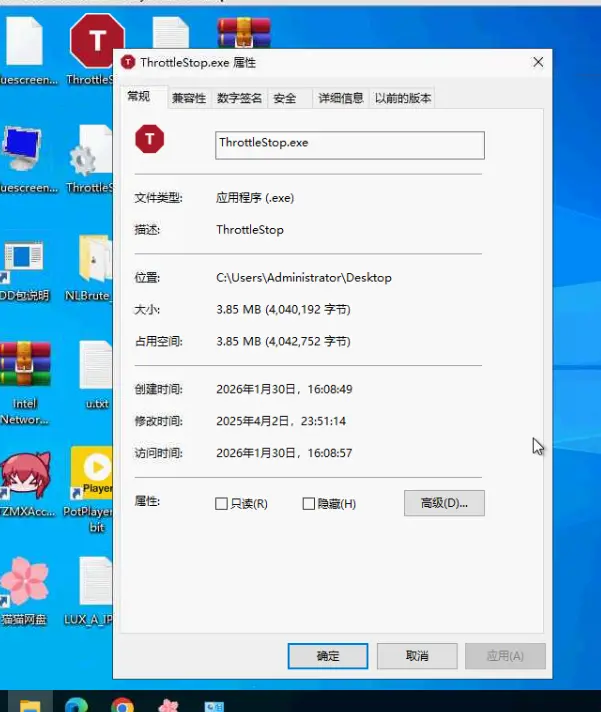
Task: Open the u.txt file on the desktop
Action: [96, 367]
